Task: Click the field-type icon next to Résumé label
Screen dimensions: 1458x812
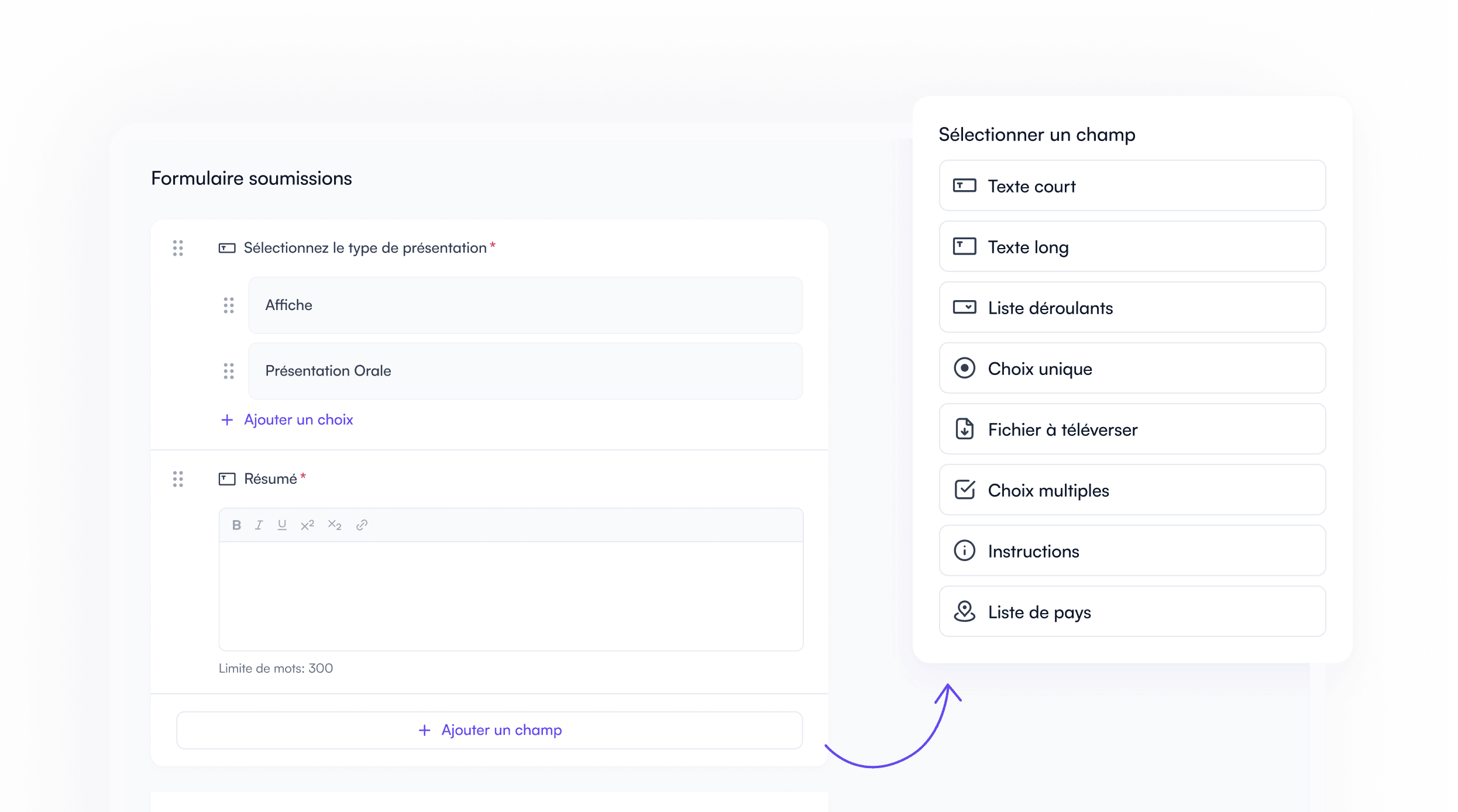Action: (227, 479)
